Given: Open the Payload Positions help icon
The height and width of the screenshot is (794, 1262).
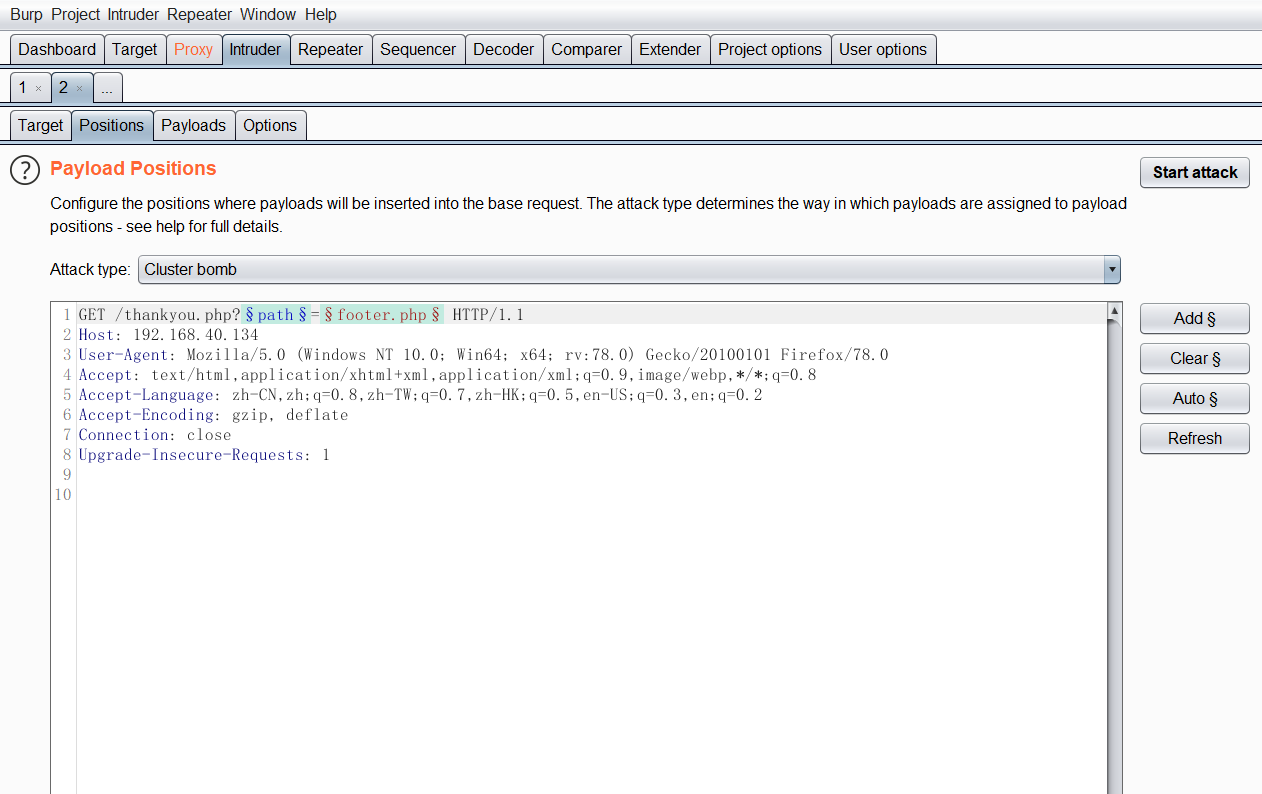Looking at the screenshot, I should click(x=24, y=170).
